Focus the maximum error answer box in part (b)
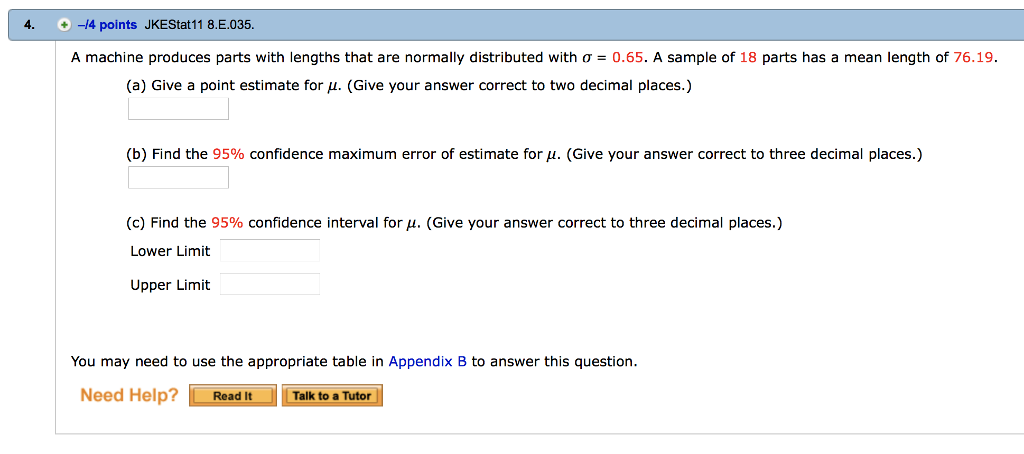This screenshot has width=1024, height=454. tap(178, 177)
